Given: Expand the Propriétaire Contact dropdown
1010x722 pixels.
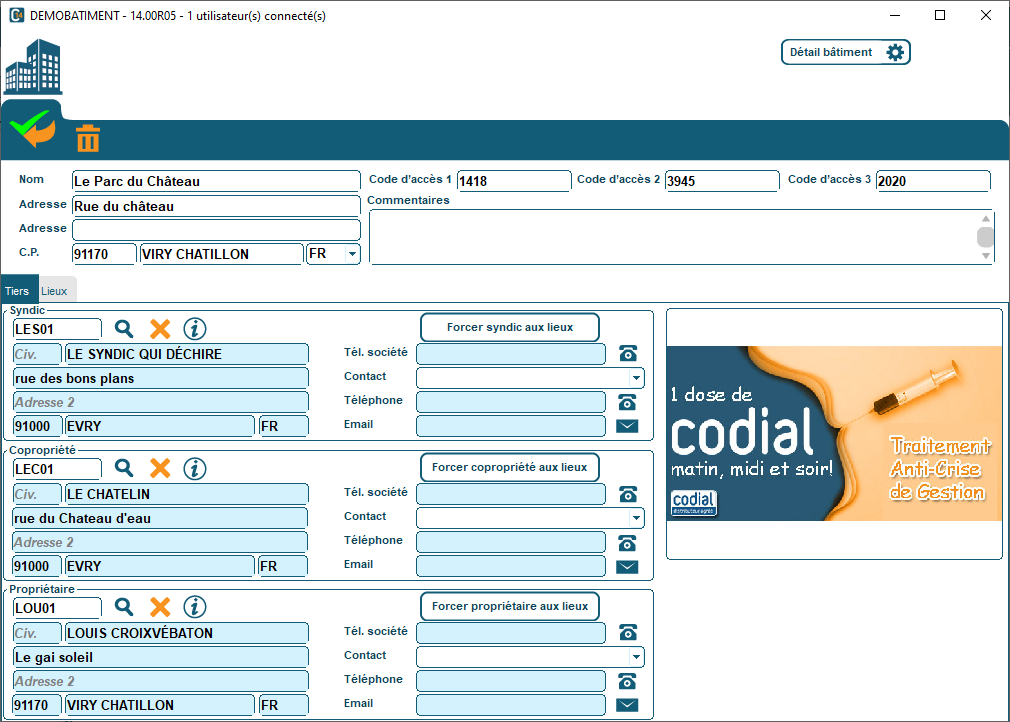Looking at the screenshot, I should point(636,657).
